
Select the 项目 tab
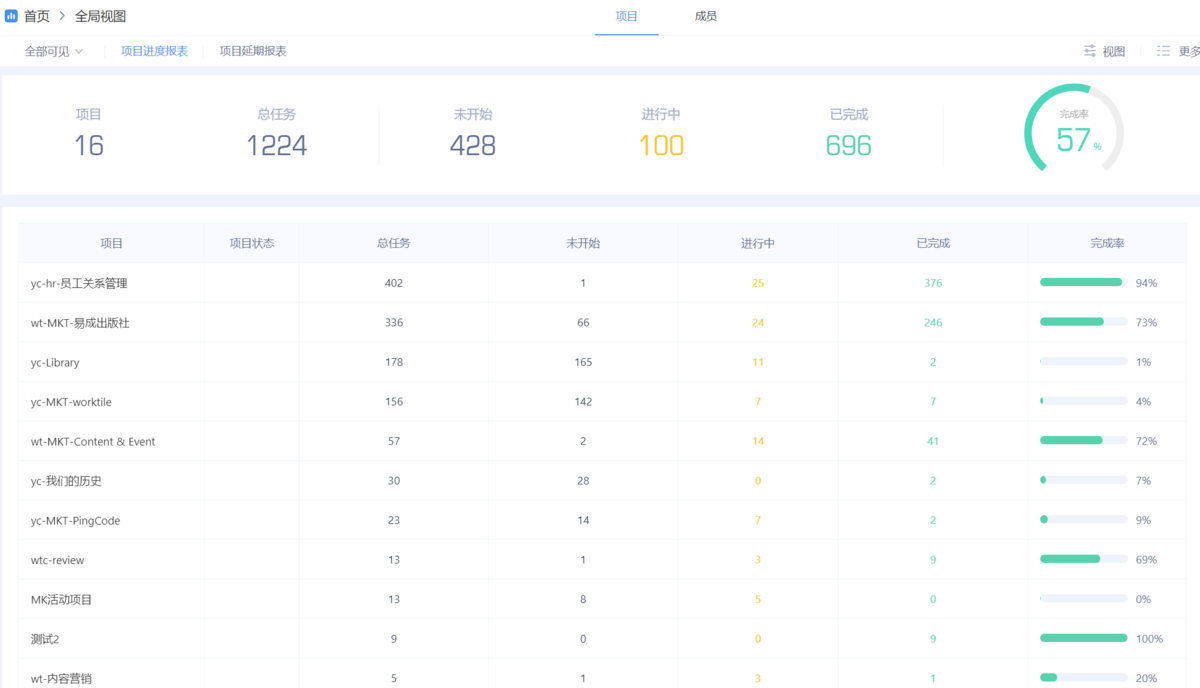[626, 16]
